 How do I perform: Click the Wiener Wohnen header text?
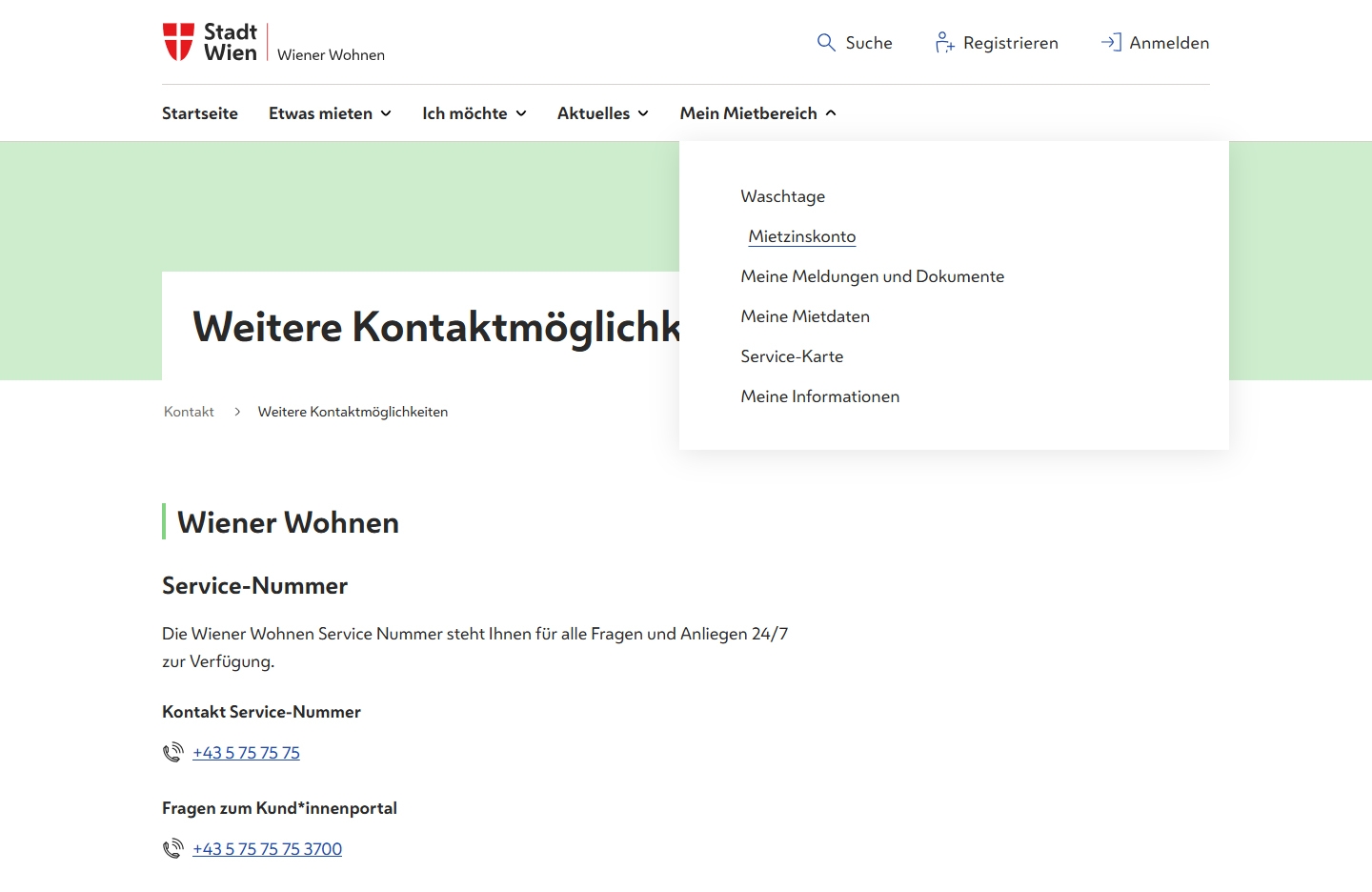(x=331, y=55)
